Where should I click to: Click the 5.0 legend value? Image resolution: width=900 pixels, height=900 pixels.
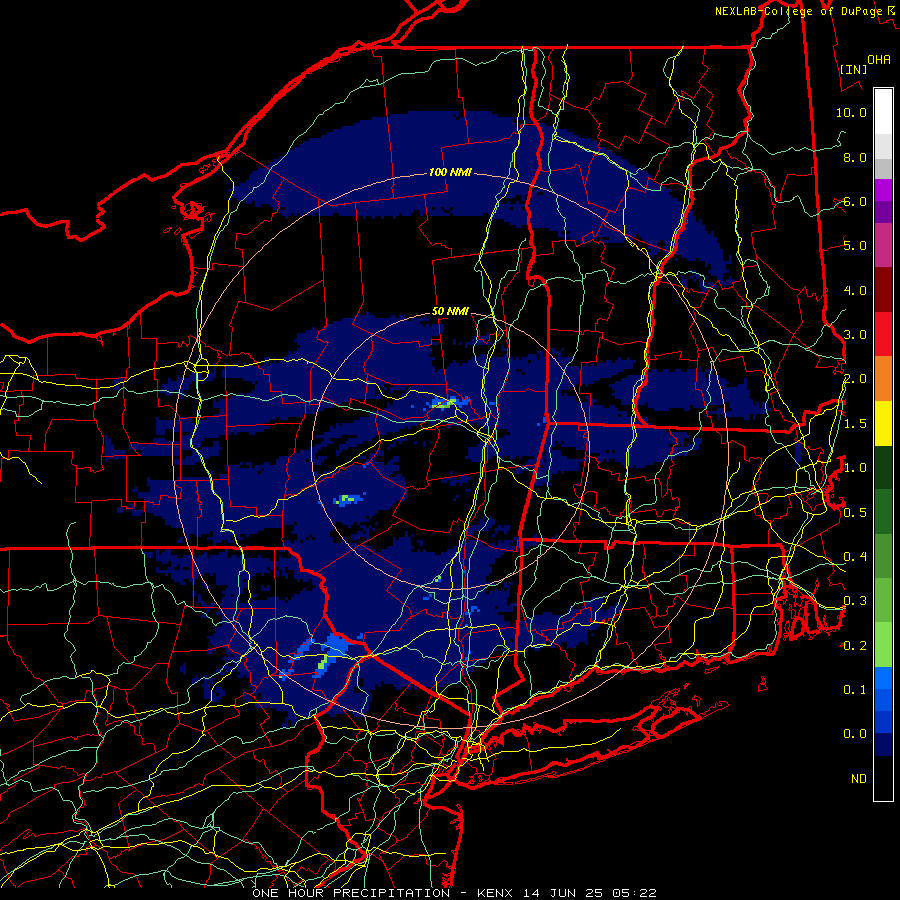point(855,246)
